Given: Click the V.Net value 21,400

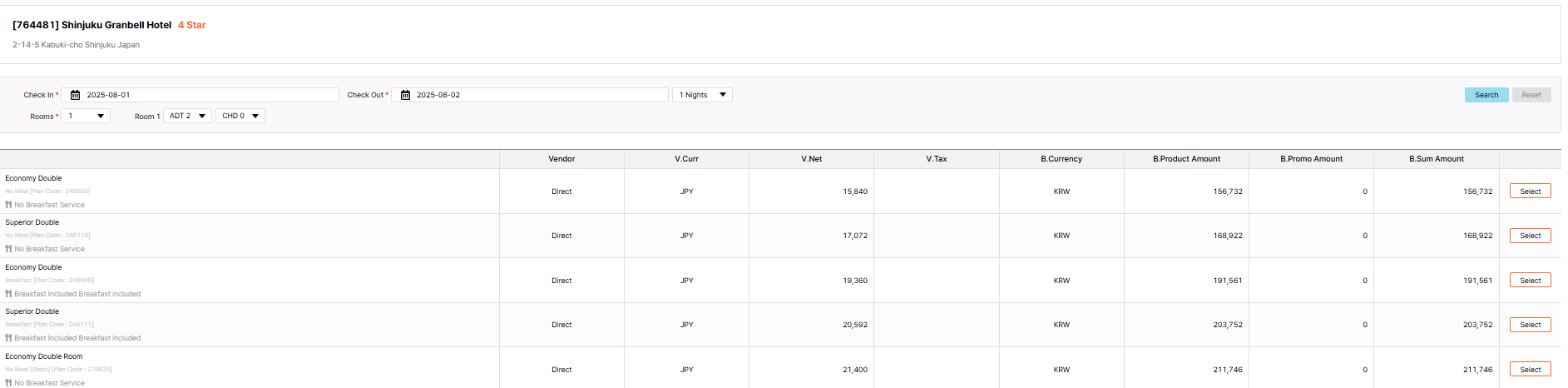Looking at the screenshot, I should (x=855, y=370).
